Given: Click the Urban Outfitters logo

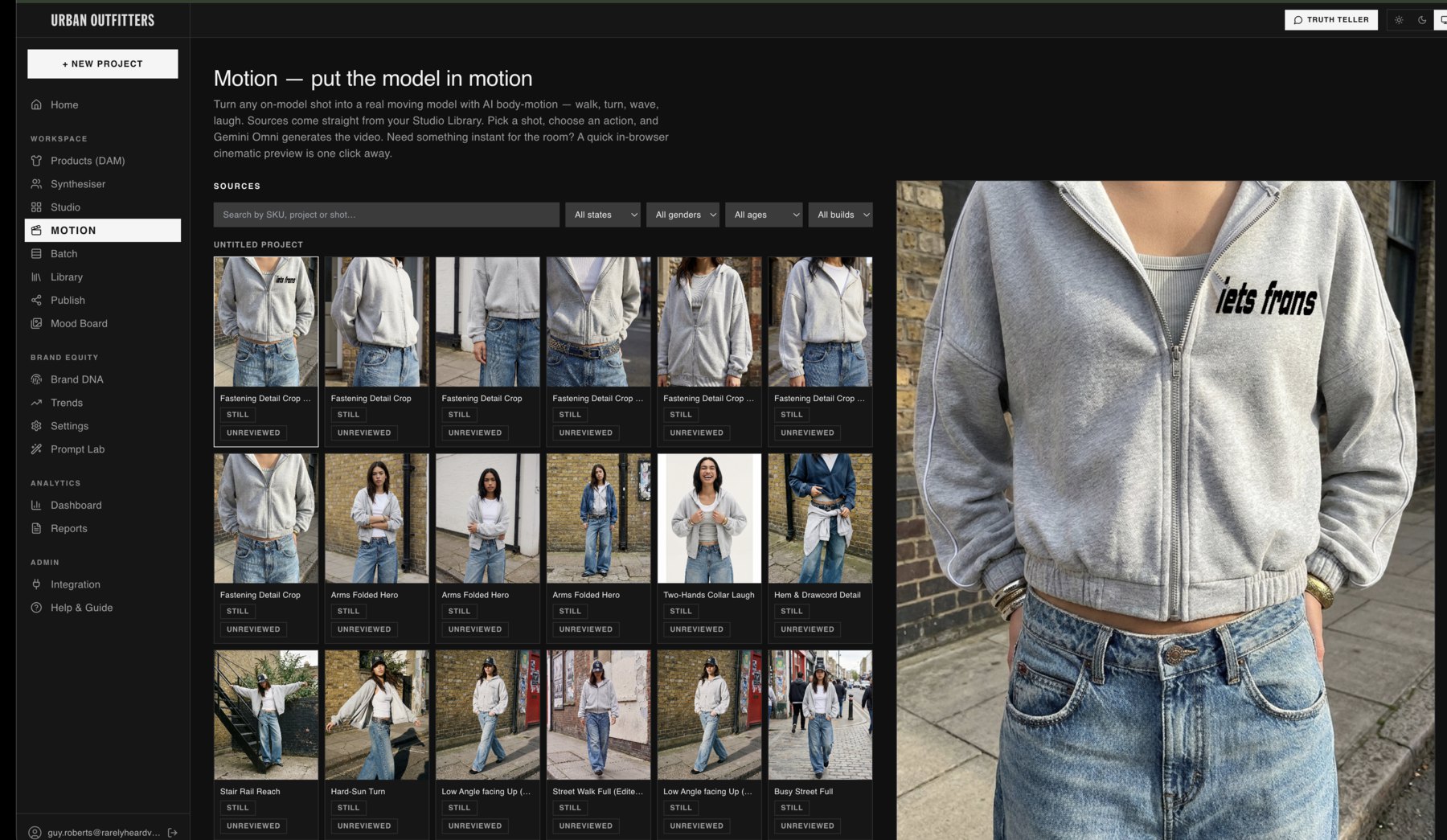Looking at the screenshot, I should coord(103,20).
